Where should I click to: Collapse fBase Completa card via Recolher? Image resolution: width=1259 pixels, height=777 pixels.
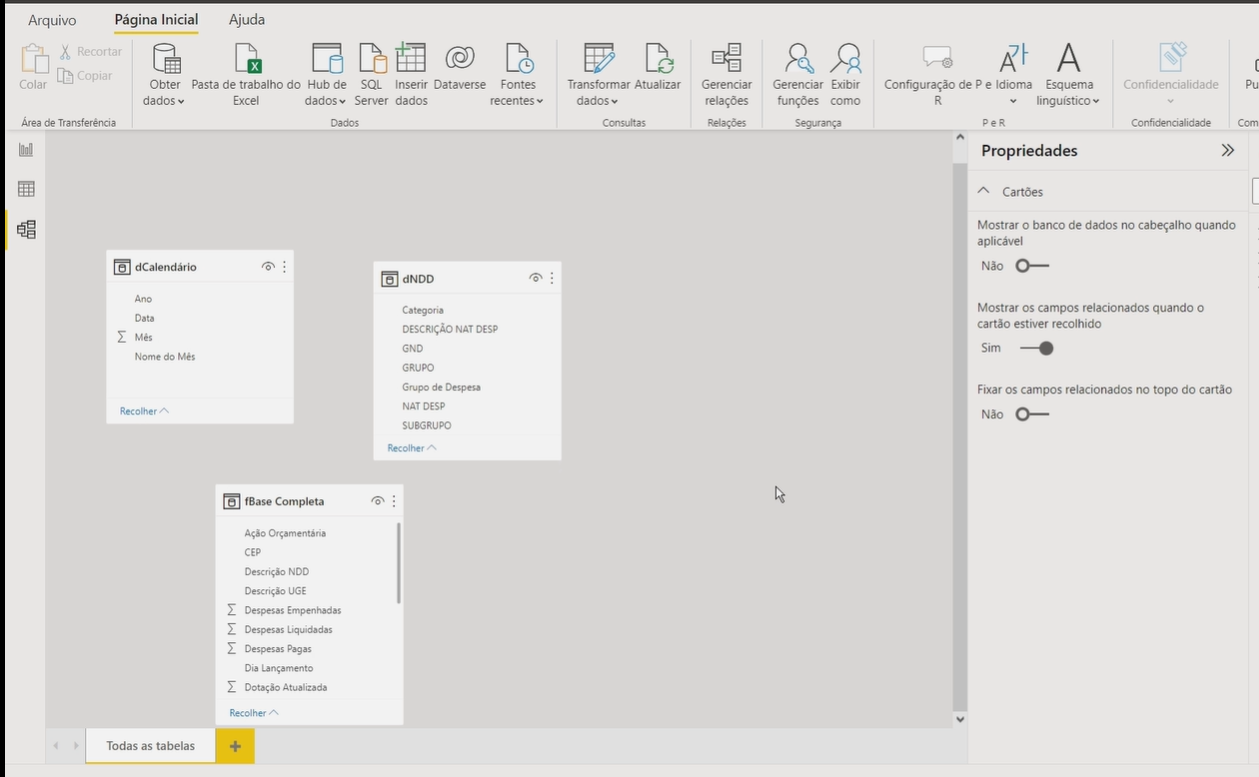pyautogui.click(x=254, y=713)
